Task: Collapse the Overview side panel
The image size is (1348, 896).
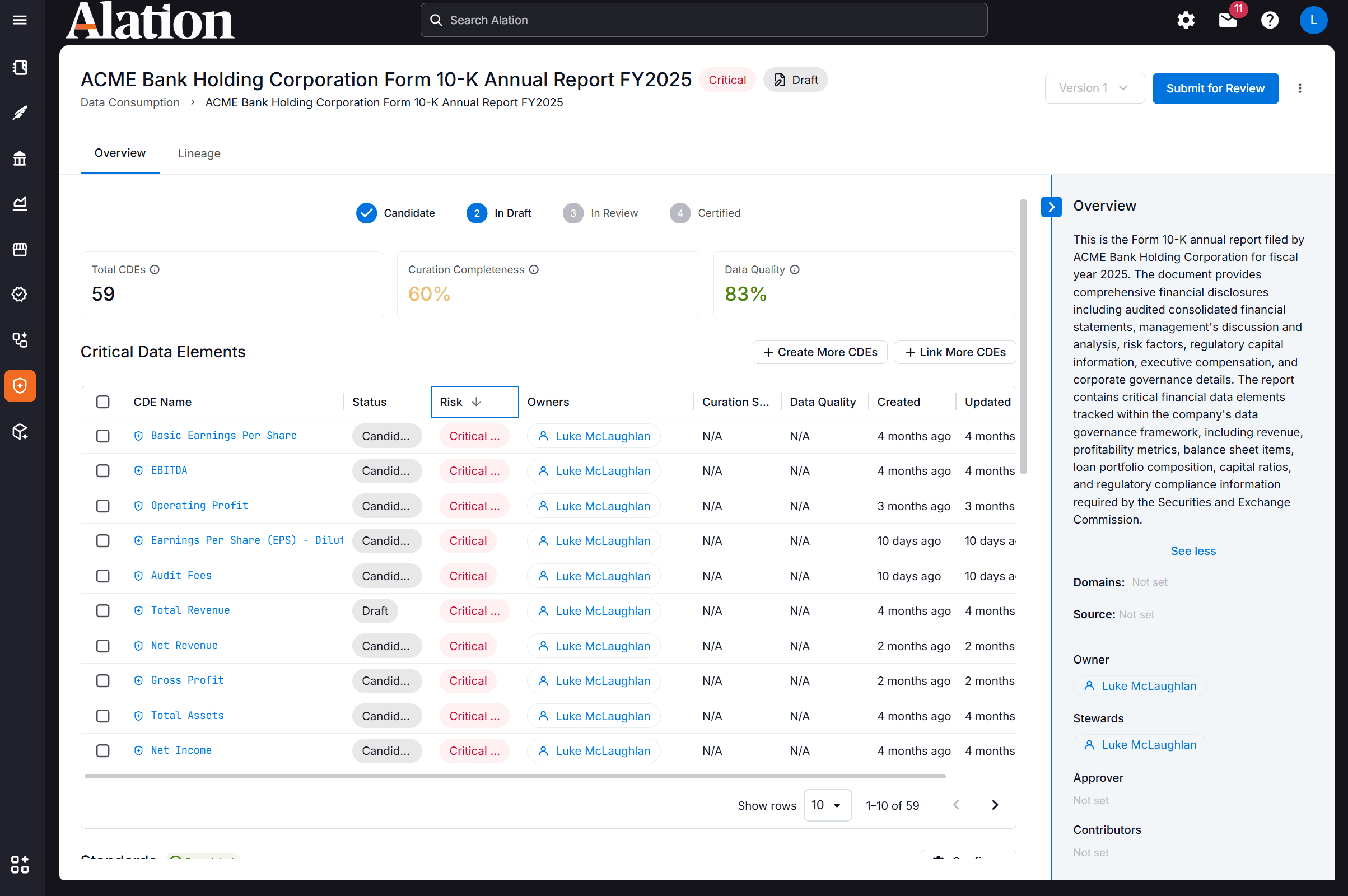Action: 1051,207
